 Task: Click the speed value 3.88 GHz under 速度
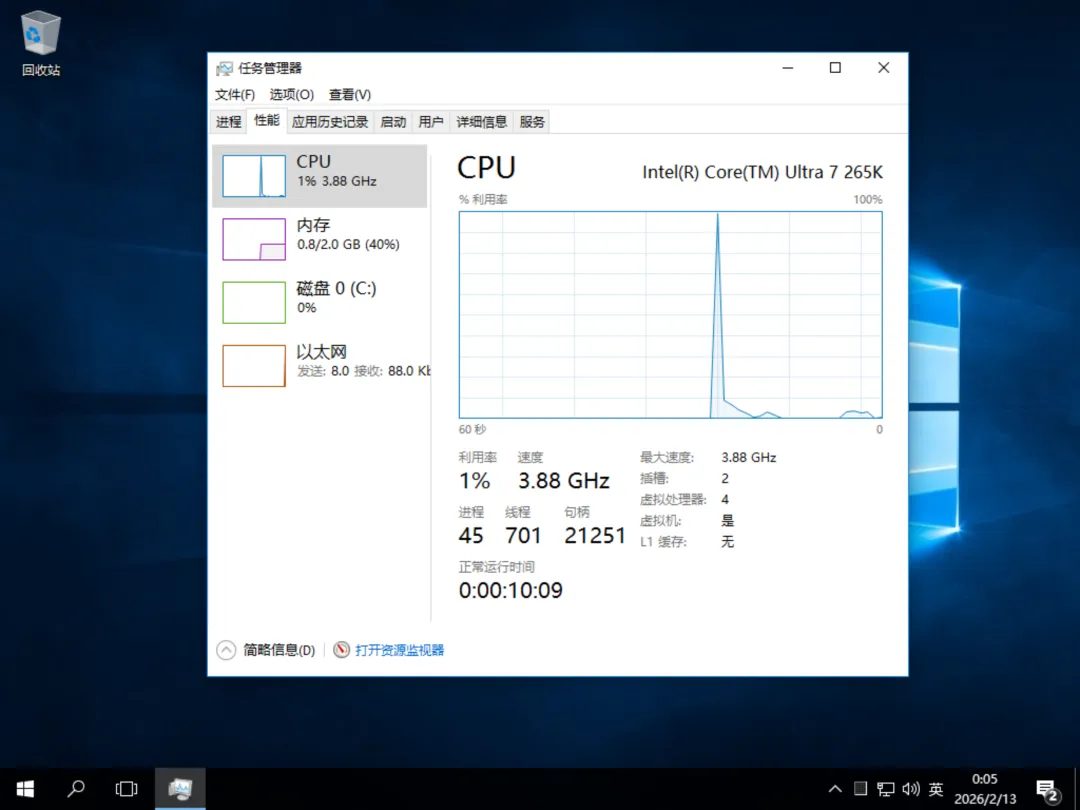point(564,481)
